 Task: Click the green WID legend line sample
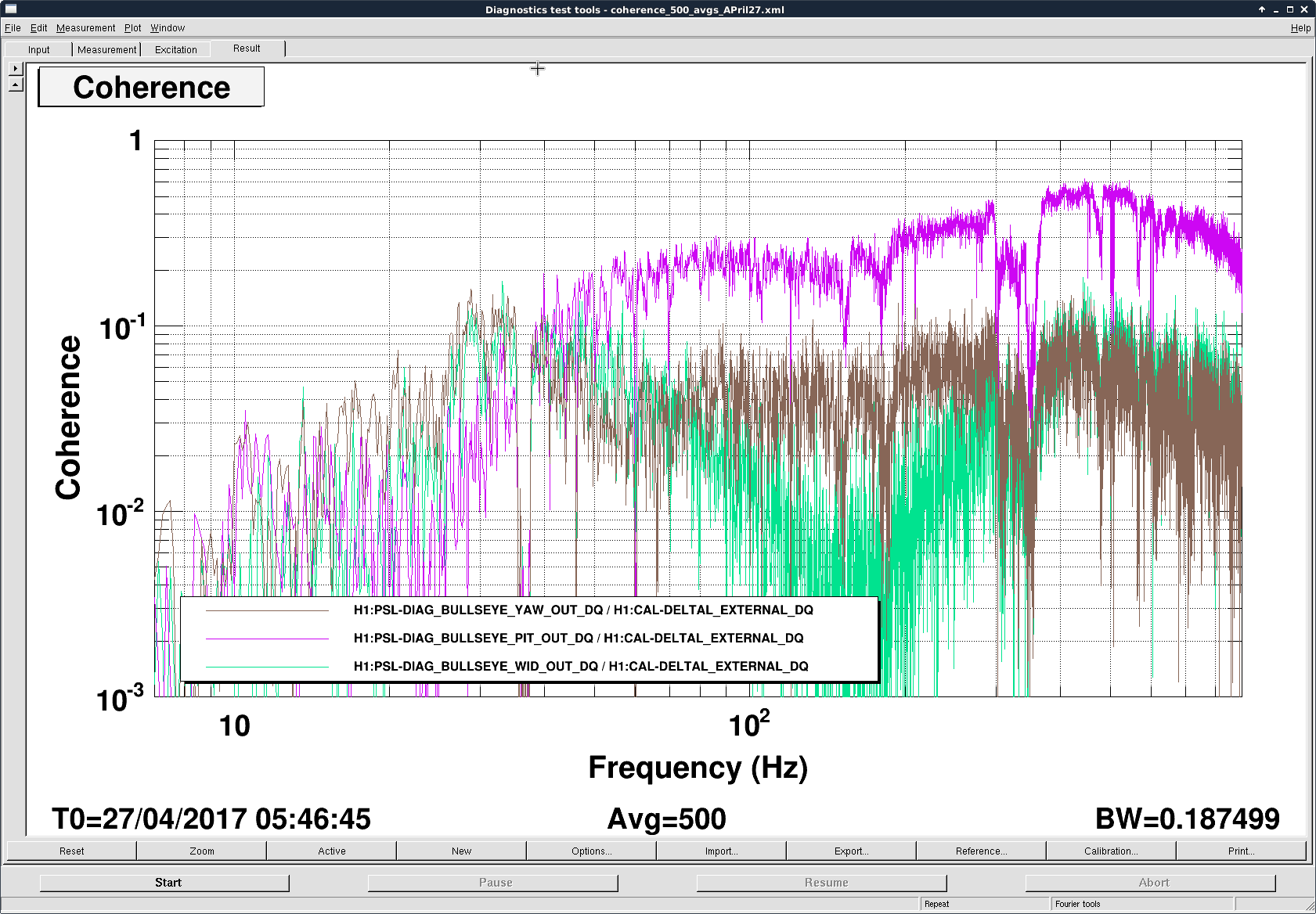(x=267, y=667)
